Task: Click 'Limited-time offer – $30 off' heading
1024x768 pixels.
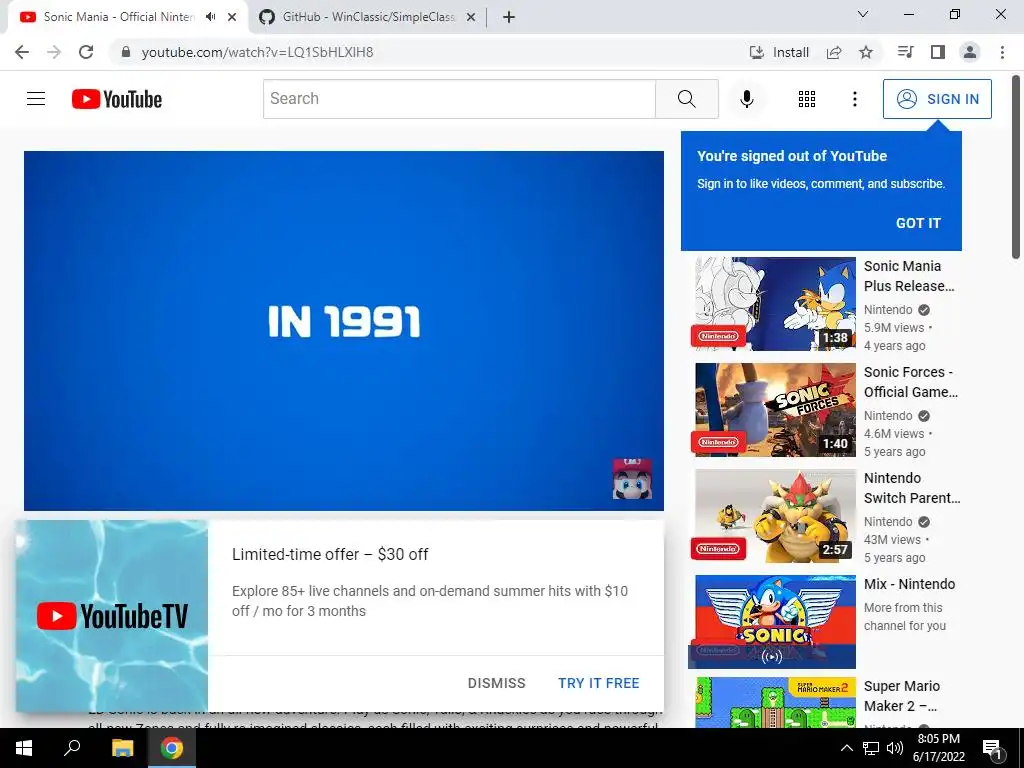Action: (x=330, y=554)
